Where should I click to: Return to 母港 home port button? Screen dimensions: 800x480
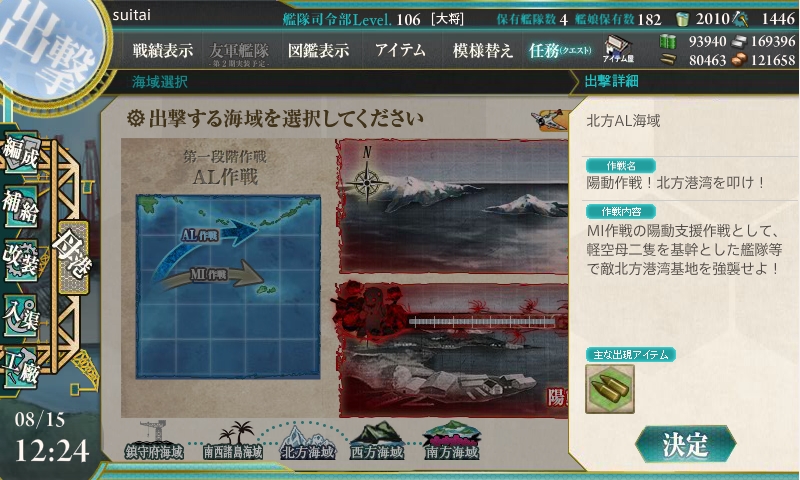[x=73, y=258]
